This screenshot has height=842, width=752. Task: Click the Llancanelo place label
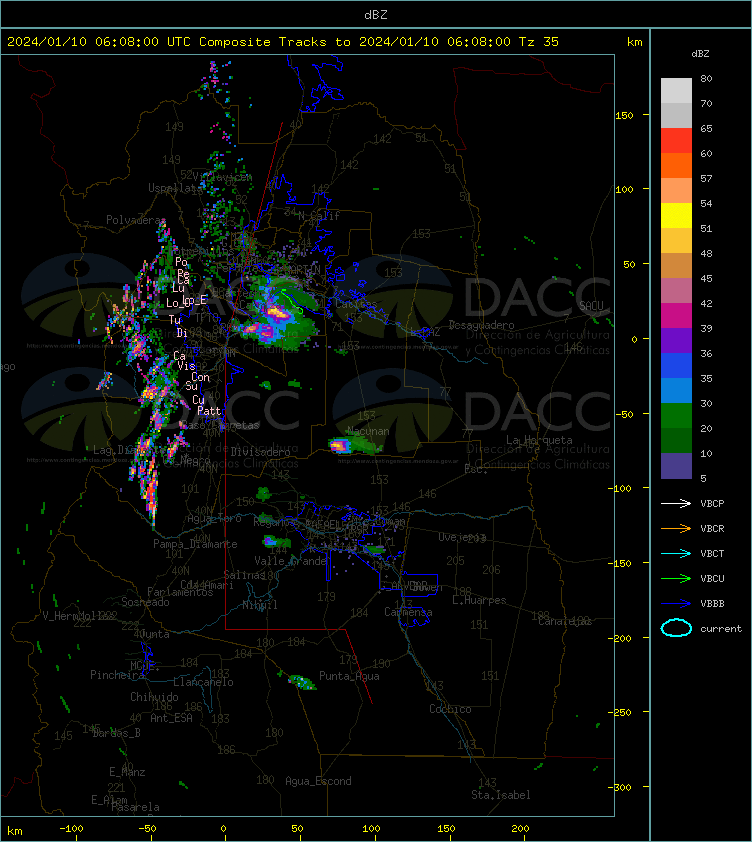[x=203, y=682]
